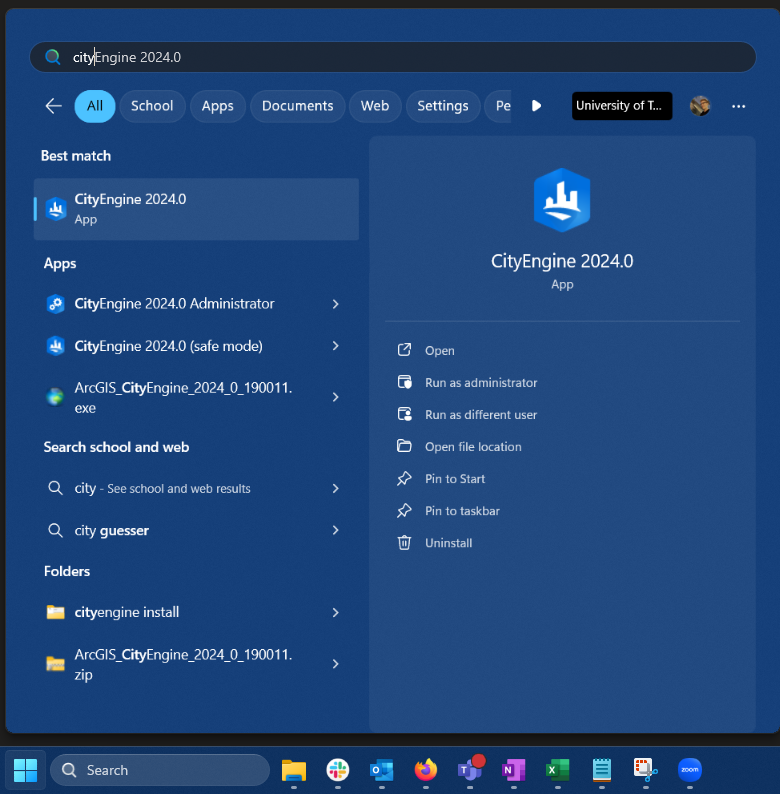Switch to the Apps filter tab

click(218, 106)
